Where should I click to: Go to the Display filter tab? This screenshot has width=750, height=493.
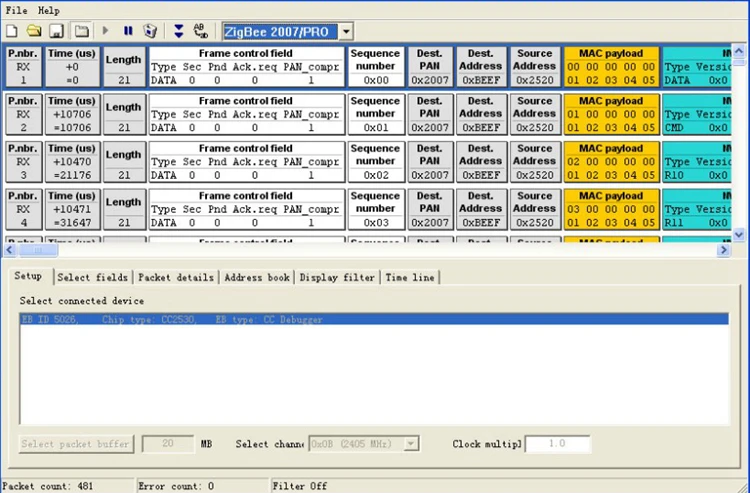coord(337,277)
